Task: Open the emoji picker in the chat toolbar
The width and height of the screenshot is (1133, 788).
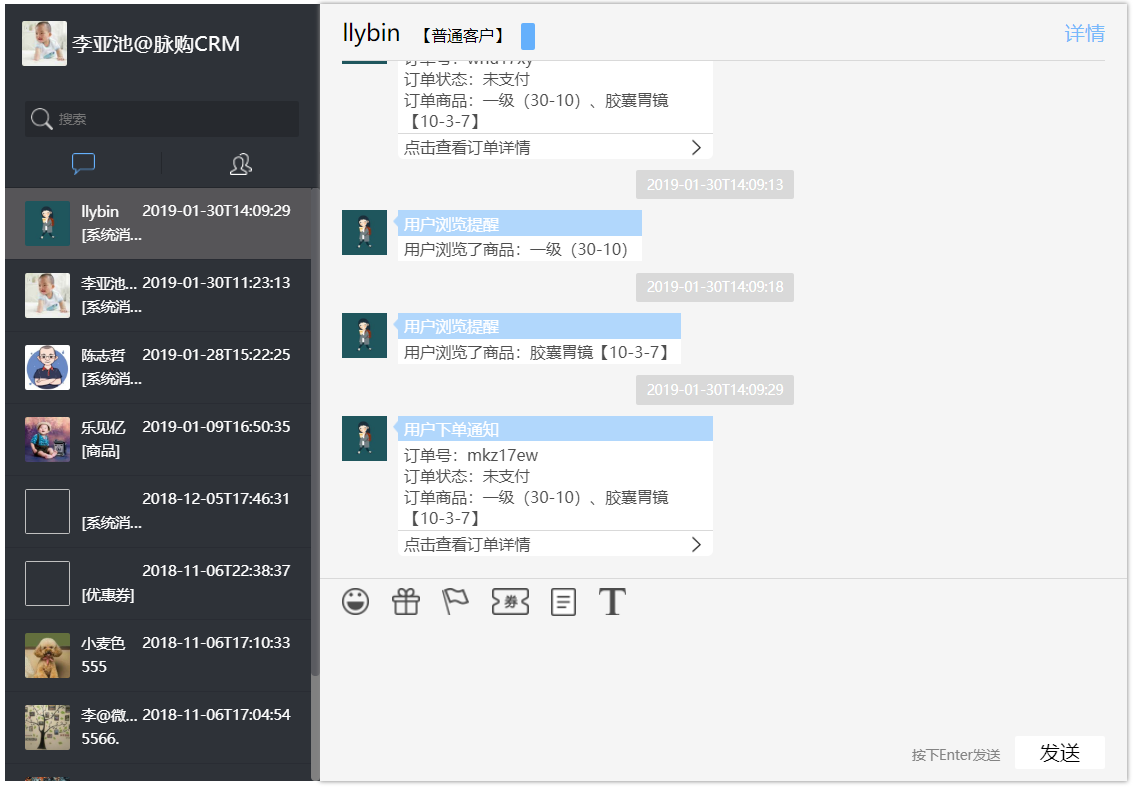Action: 355,601
